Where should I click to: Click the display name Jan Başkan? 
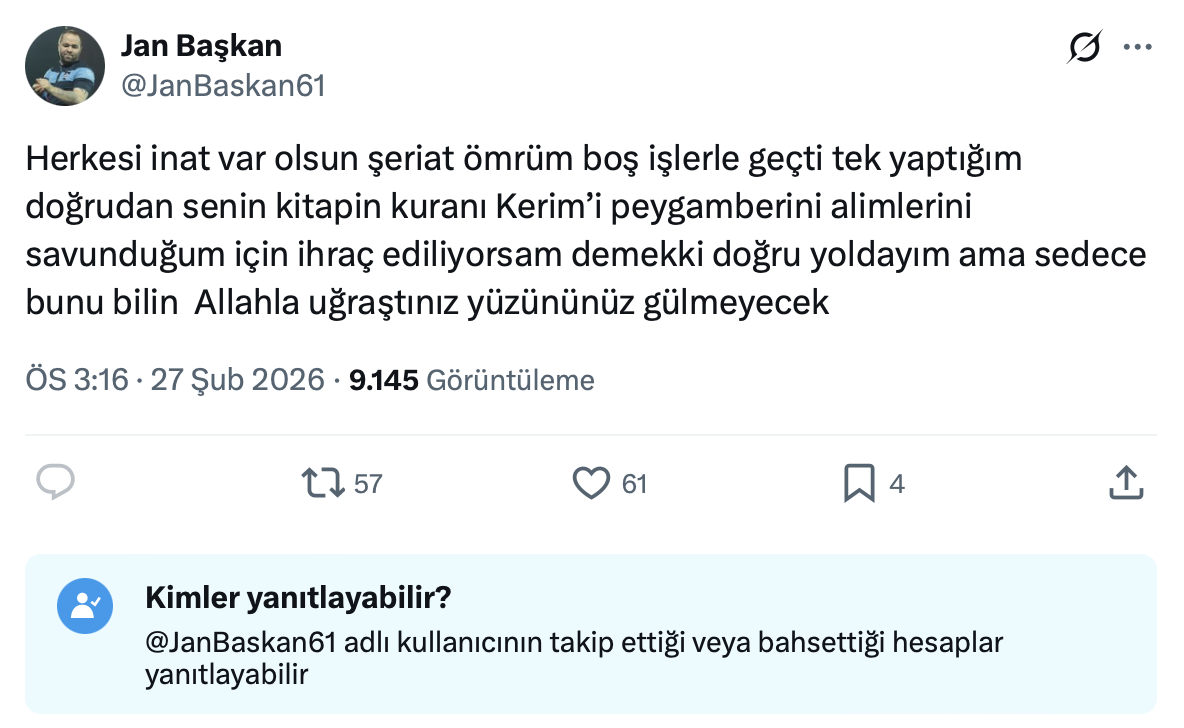click(x=201, y=46)
